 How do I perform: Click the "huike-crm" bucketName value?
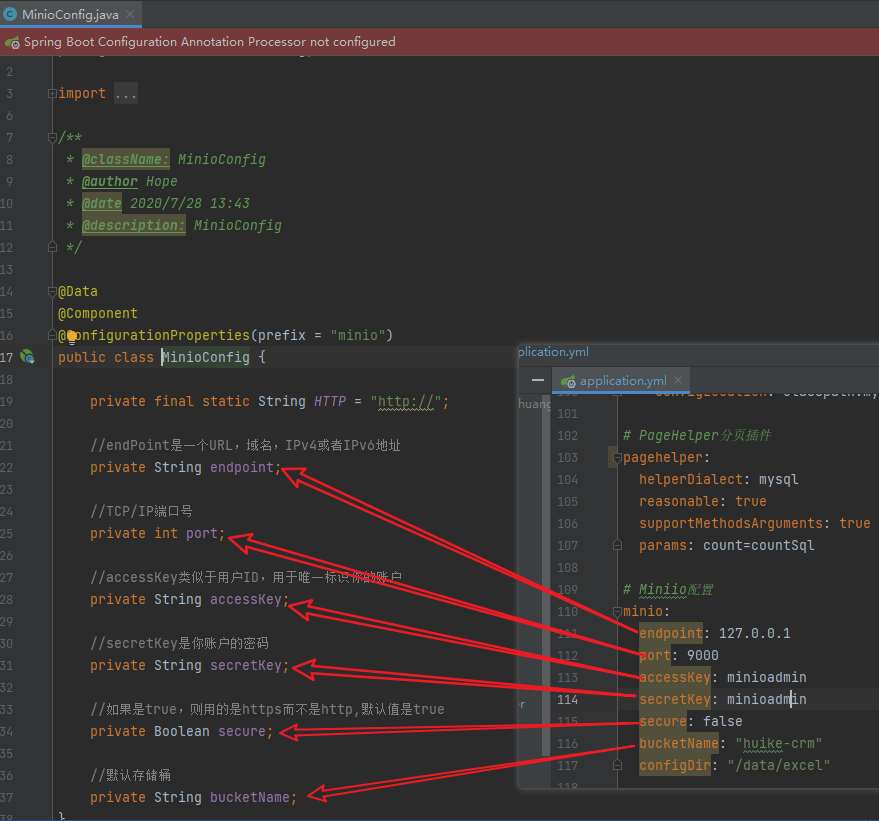[x=779, y=744]
